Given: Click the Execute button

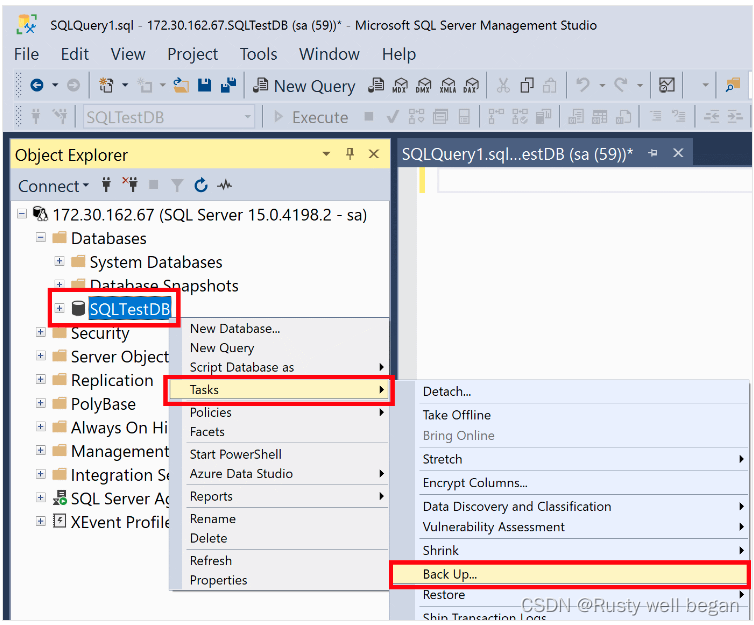Looking at the screenshot, I should pos(311,117).
